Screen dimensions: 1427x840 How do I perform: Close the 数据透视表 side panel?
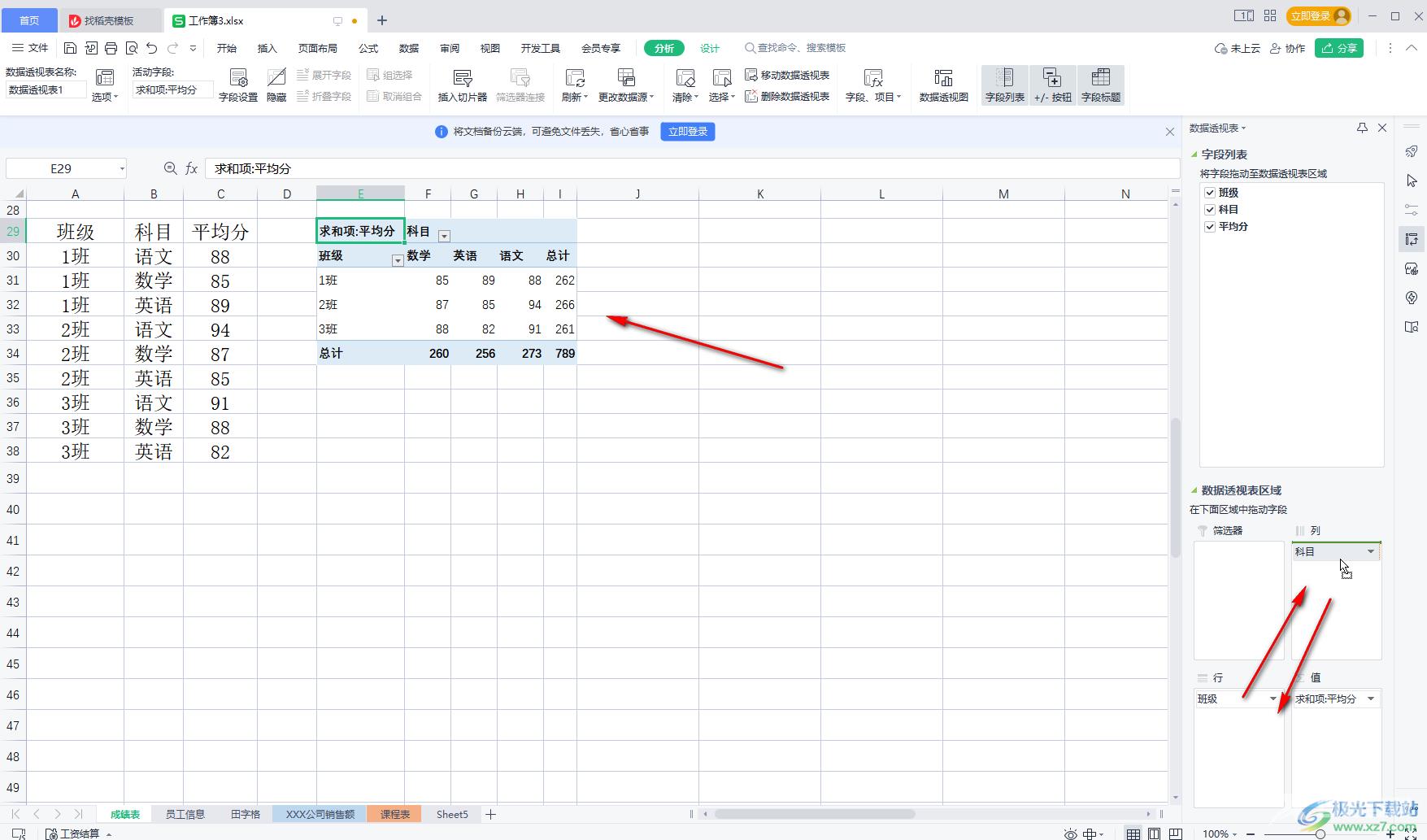[x=1382, y=128]
